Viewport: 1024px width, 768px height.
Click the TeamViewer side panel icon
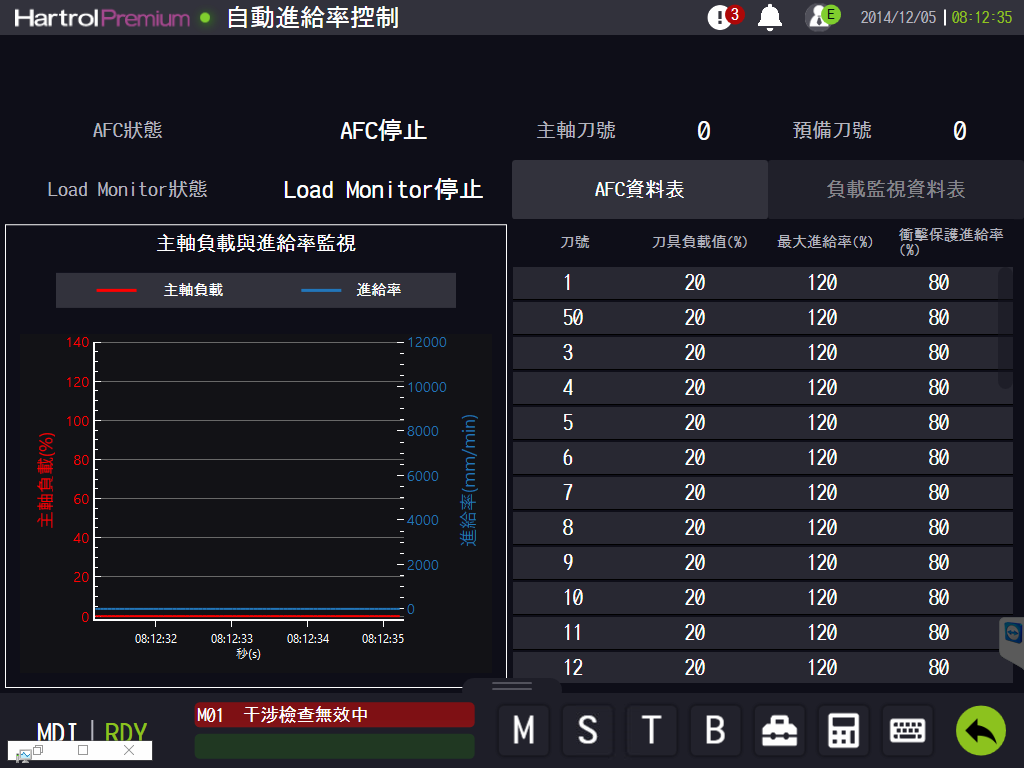click(x=1012, y=633)
